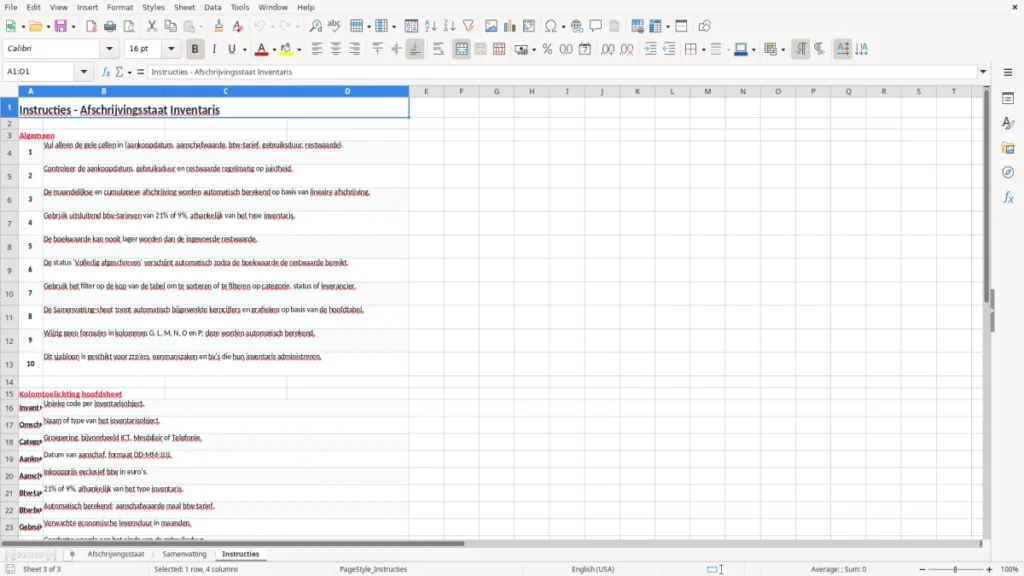
Task: Switch to the Afschrijvingsstaat sheet tab
Action: [x=116, y=554]
